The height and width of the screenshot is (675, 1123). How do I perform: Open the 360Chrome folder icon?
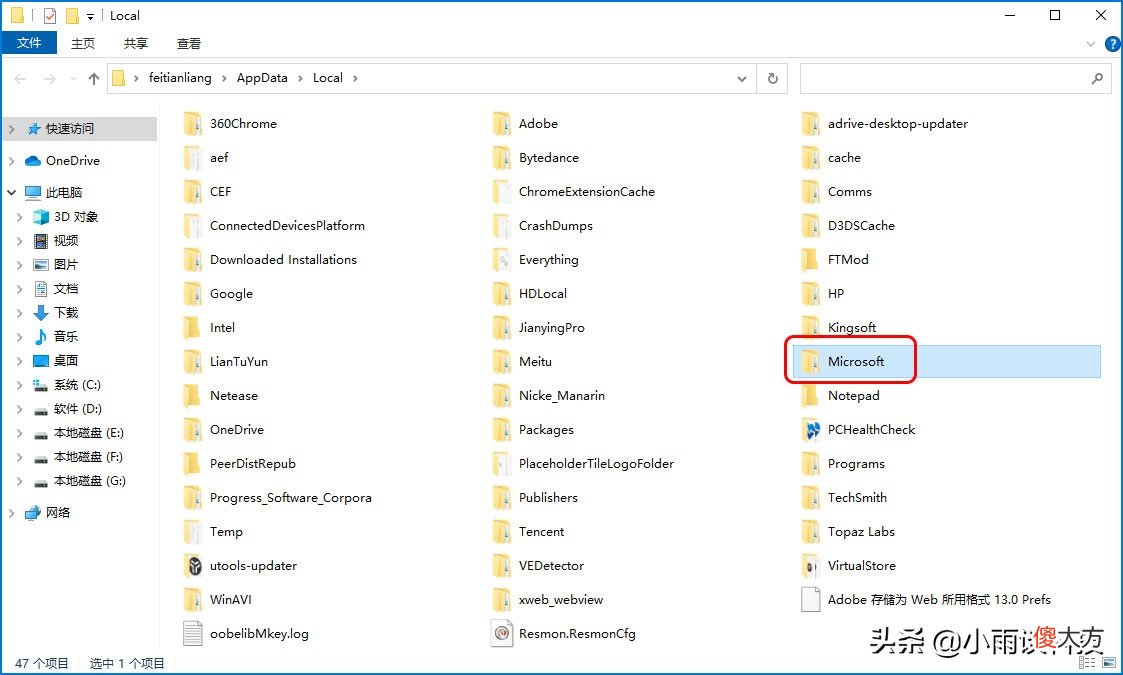pyautogui.click(x=192, y=123)
